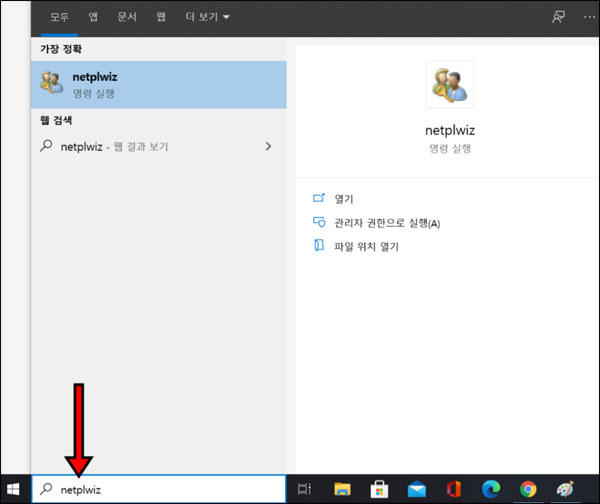The height and width of the screenshot is (504, 600).
Task: Open File Explorer from the taskbar
Action: 342,489
